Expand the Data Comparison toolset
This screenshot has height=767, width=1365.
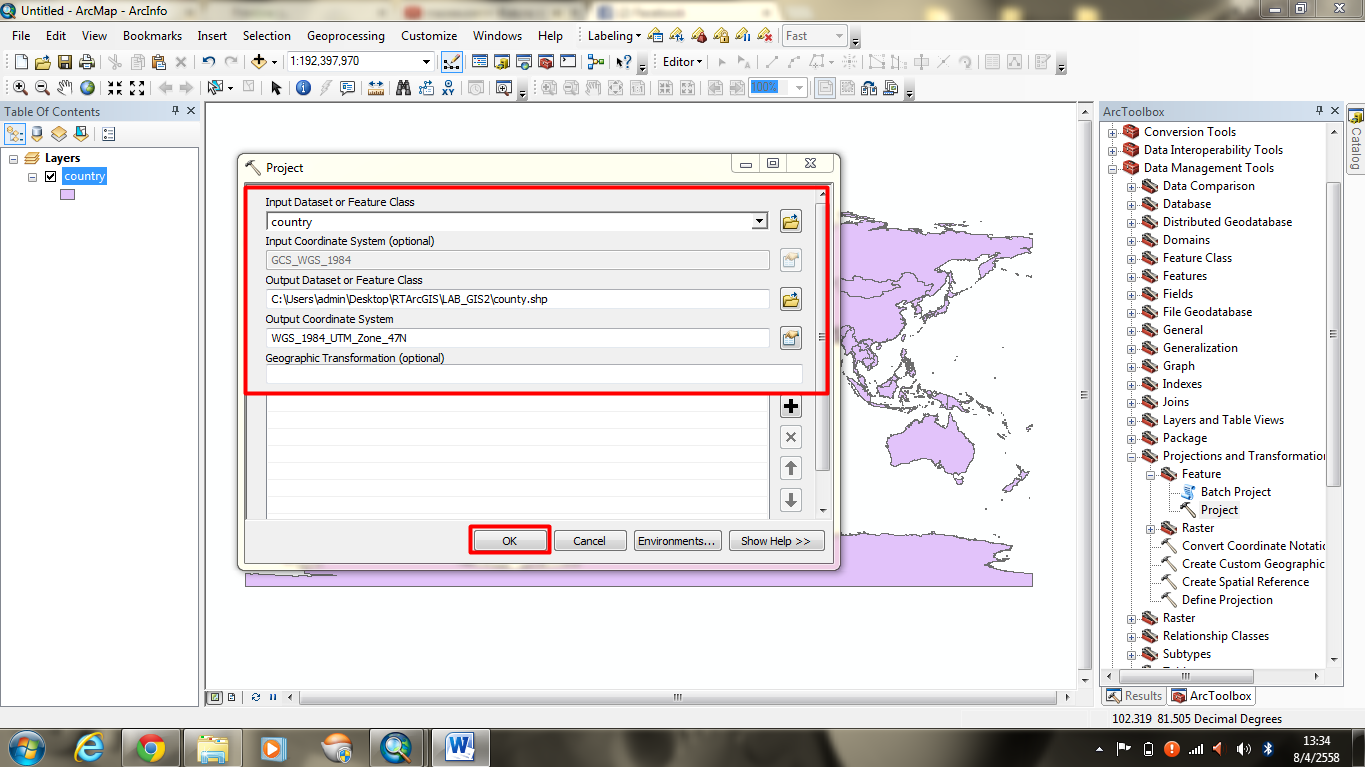tap(1131, 186)
